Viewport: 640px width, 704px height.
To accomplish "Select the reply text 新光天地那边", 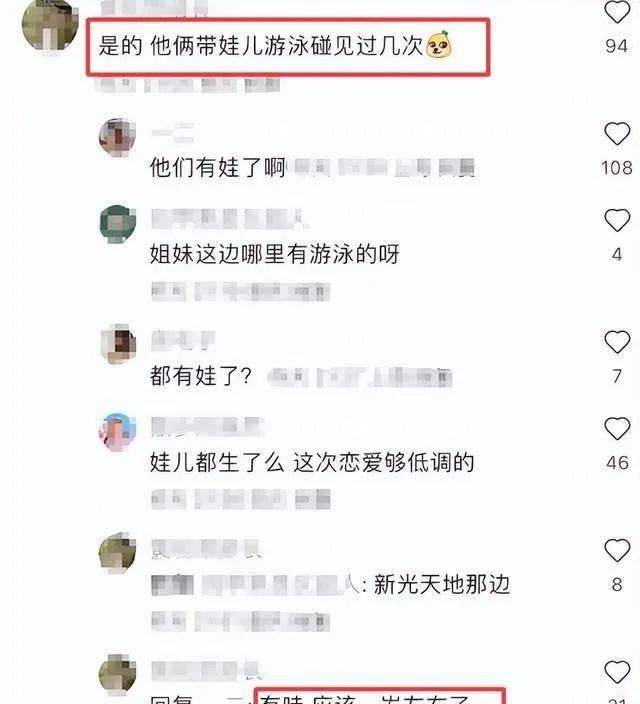I will (x=442, y=585).
